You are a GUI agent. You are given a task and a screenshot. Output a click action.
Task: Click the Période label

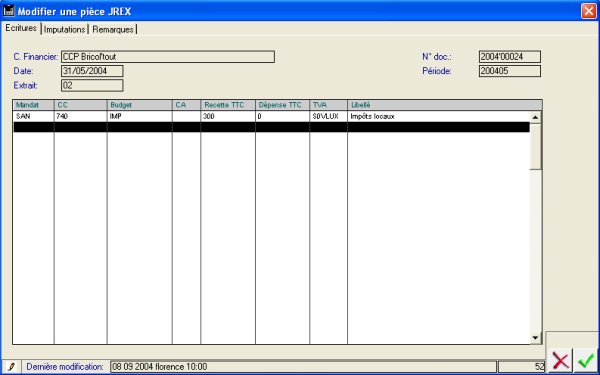click(x=437, y=71)
